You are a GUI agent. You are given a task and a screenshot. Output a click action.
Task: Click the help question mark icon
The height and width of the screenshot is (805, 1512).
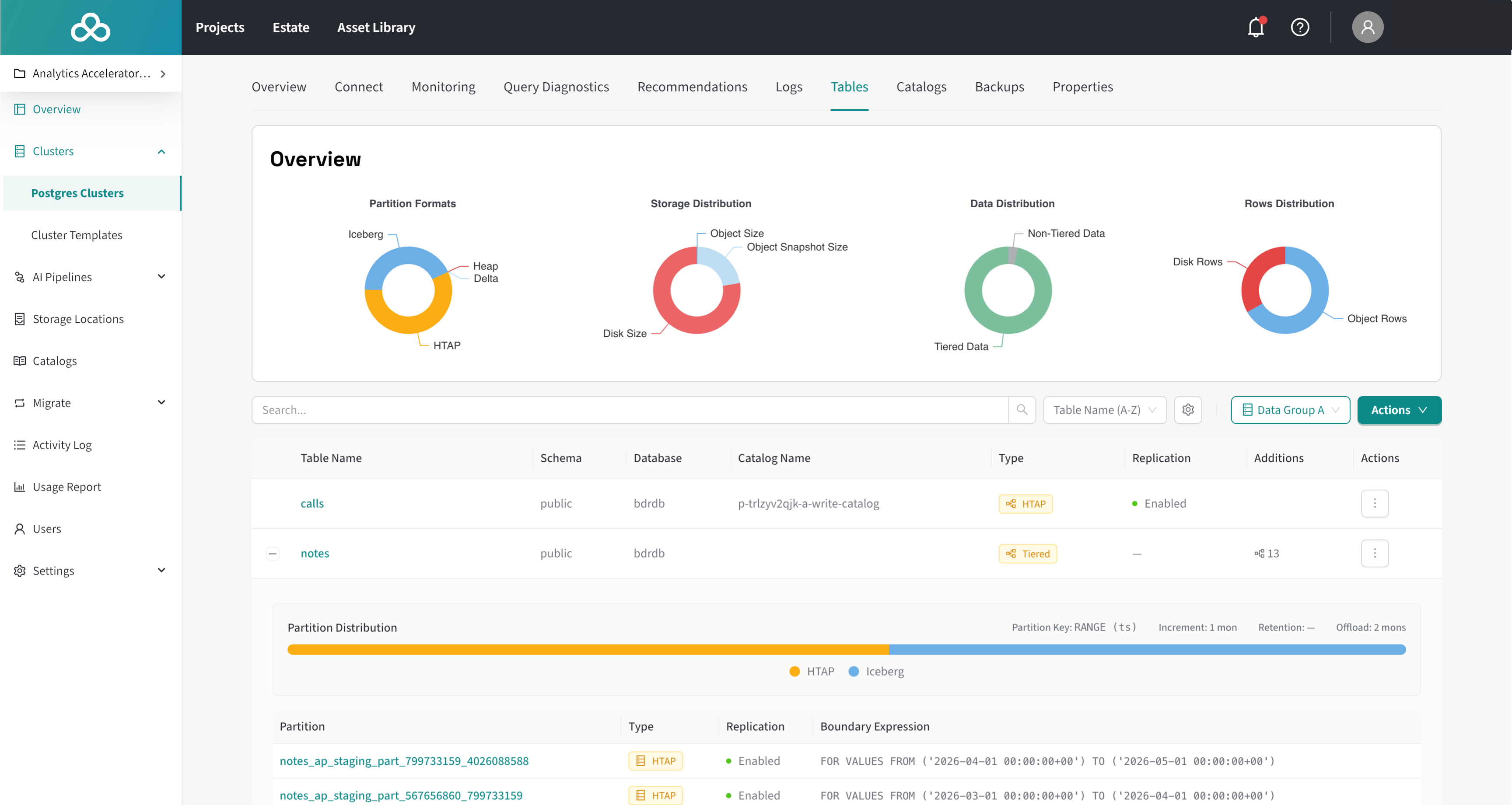tap(1300, 27)
